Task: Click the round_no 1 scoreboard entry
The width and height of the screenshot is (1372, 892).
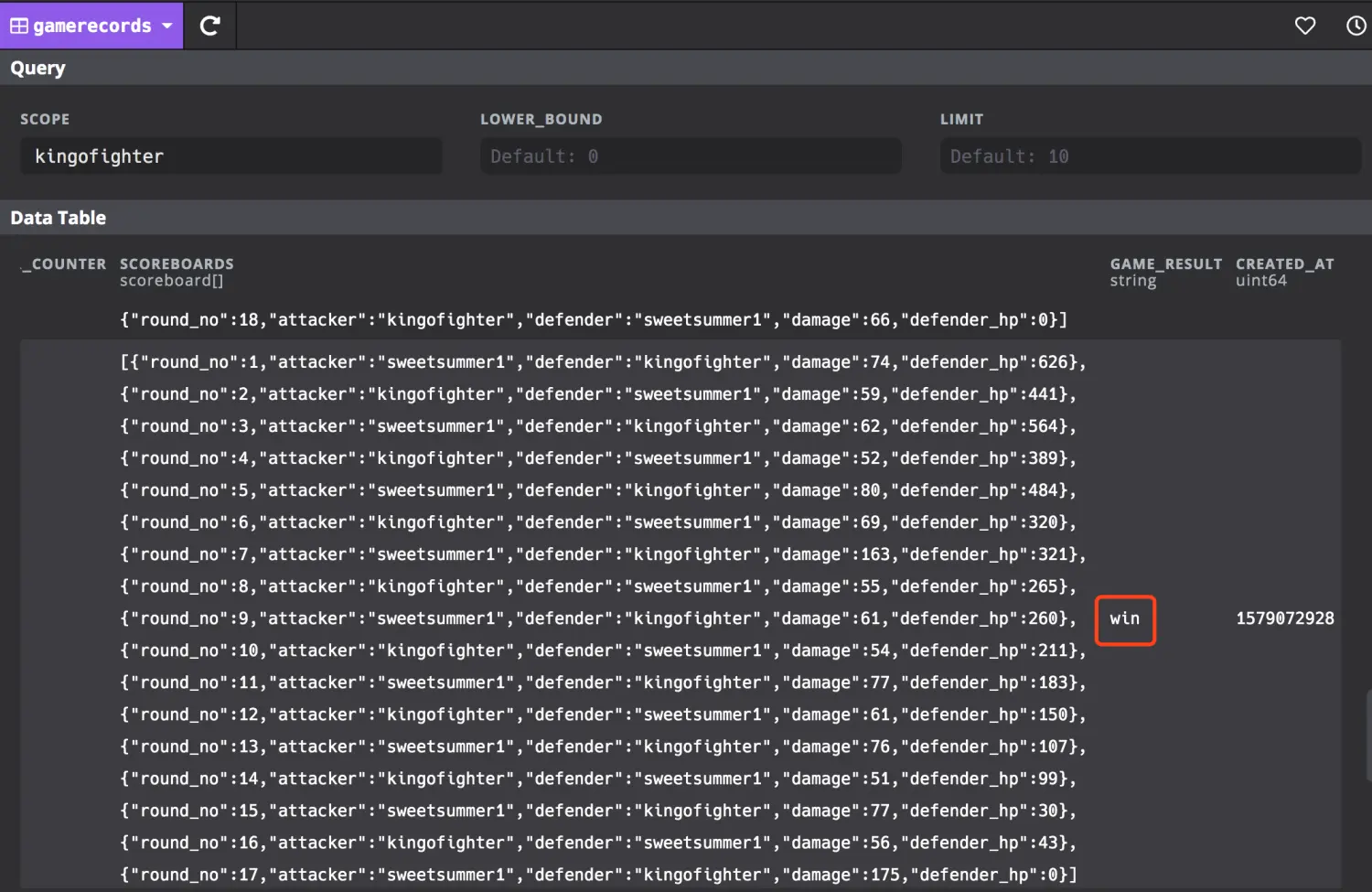Action: (x=602, y=362)
